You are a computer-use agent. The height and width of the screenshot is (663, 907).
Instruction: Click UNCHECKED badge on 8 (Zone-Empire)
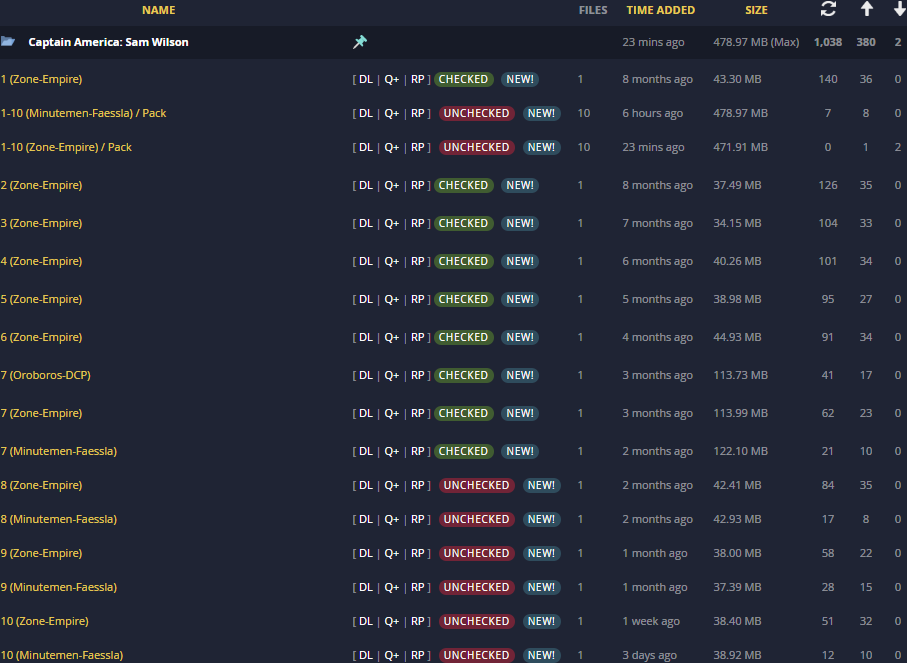(x=477, y=485)
